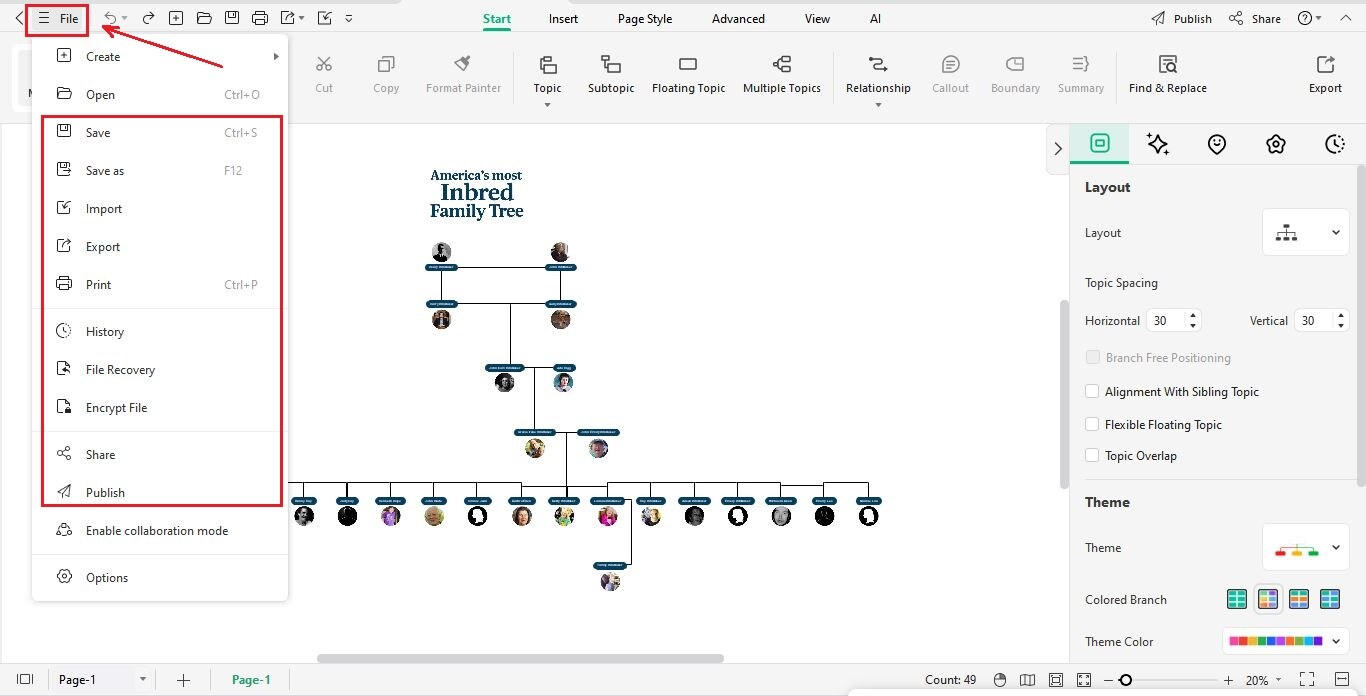Switch to the Page Style tab

pyautogui.click(x=645, y=19)
